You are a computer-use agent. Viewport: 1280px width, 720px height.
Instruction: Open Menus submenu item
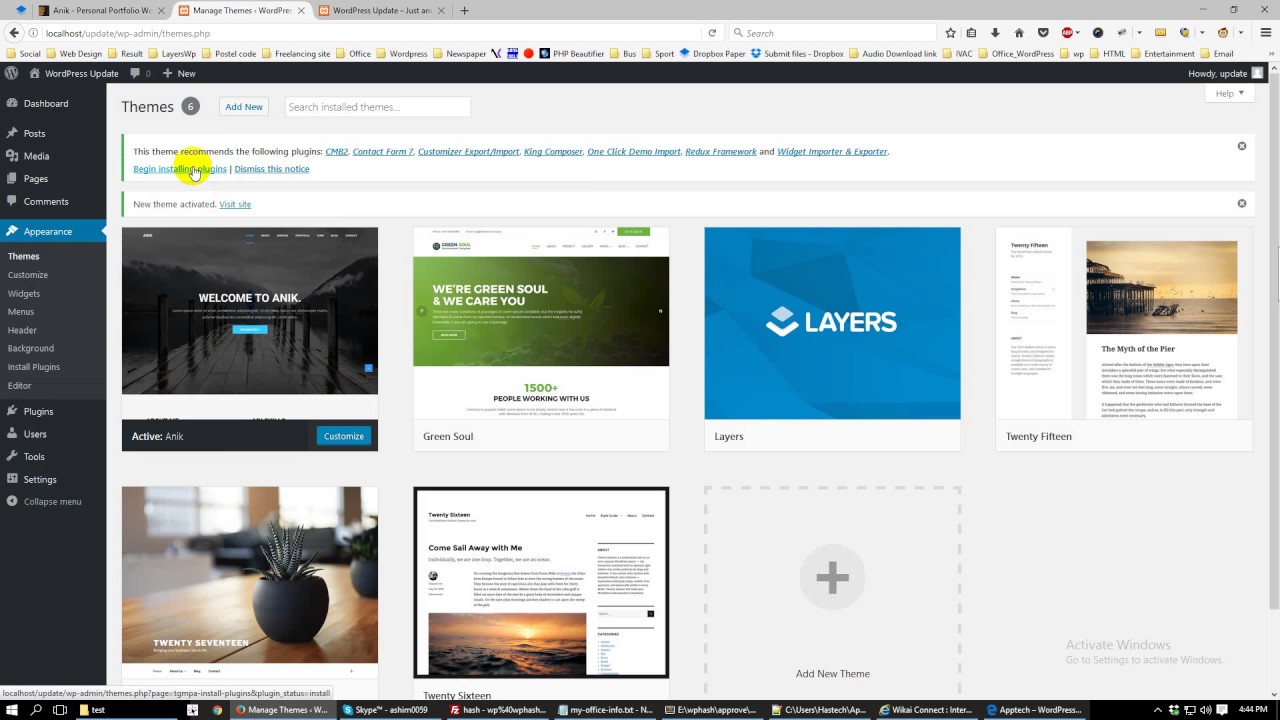[21, 312]
